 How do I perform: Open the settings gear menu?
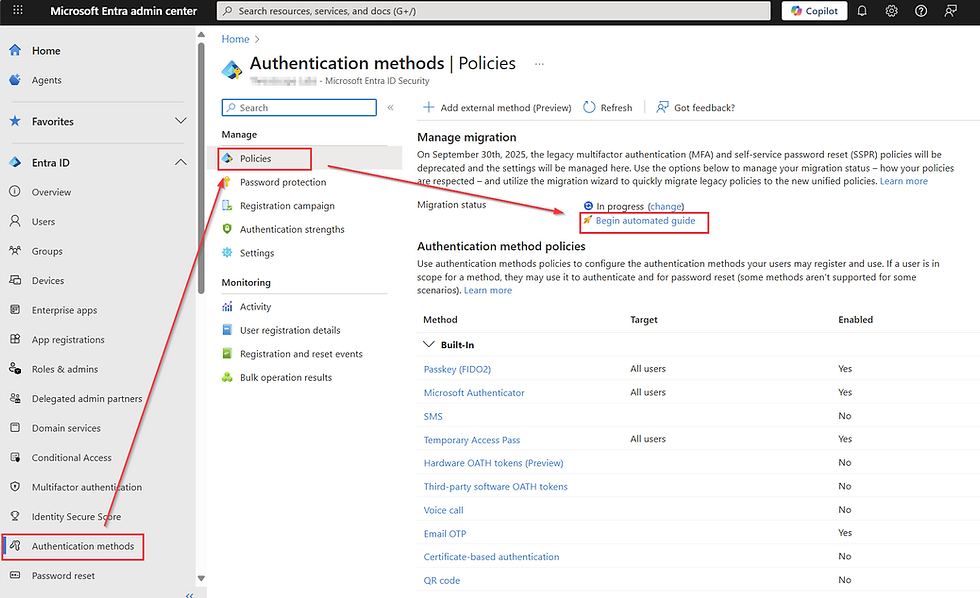coord(891,10)
